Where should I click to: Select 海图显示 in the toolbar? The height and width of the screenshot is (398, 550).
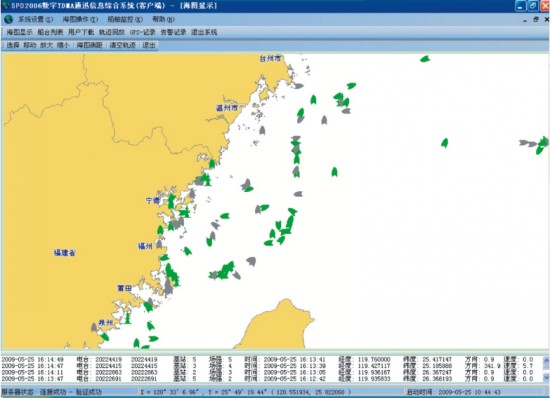click(20, 32)
